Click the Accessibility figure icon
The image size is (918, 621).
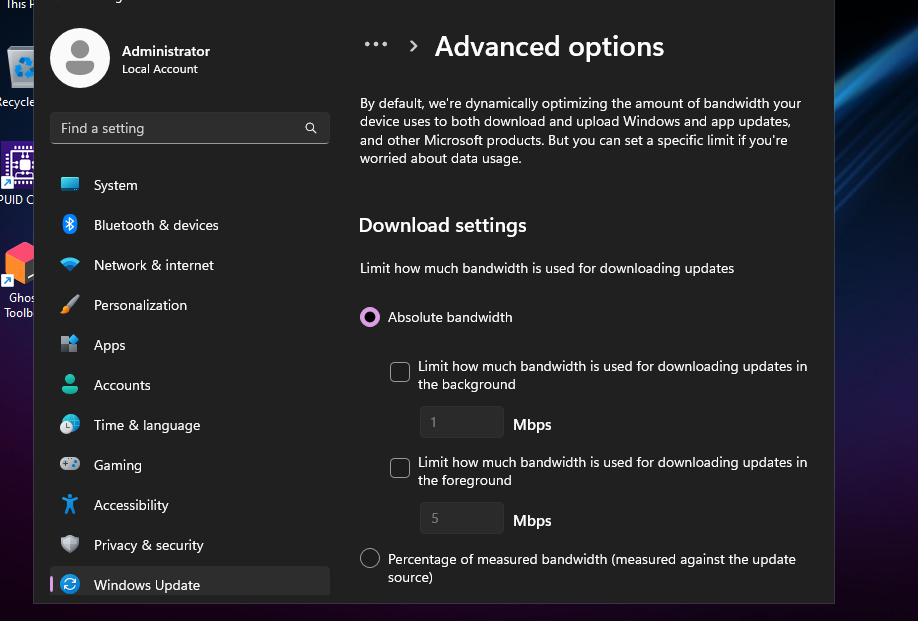[70, 505]
